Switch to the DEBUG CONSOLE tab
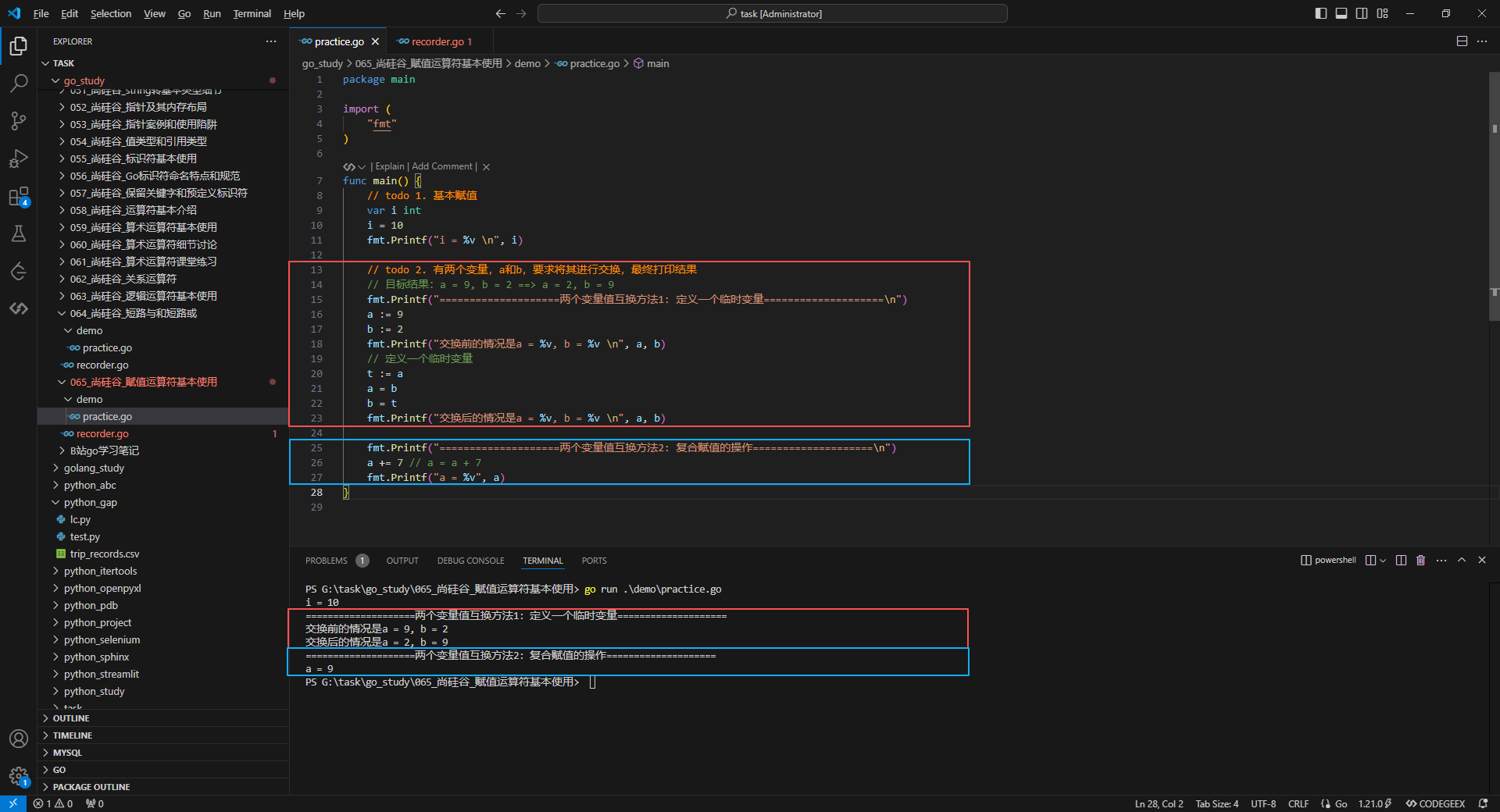The height and width of the screenshot is (812, 1500). tap(470, 561)
